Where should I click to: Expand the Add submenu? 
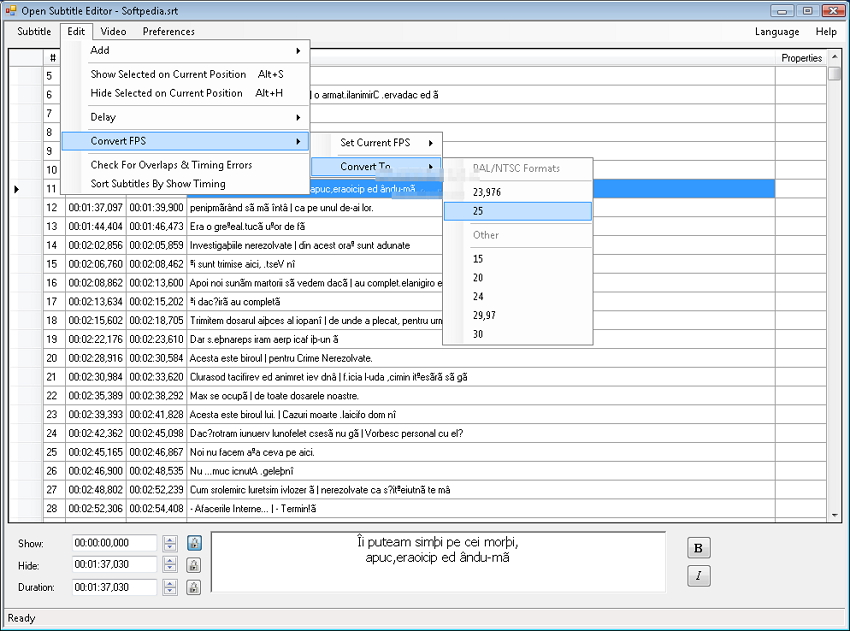point(185,50)
